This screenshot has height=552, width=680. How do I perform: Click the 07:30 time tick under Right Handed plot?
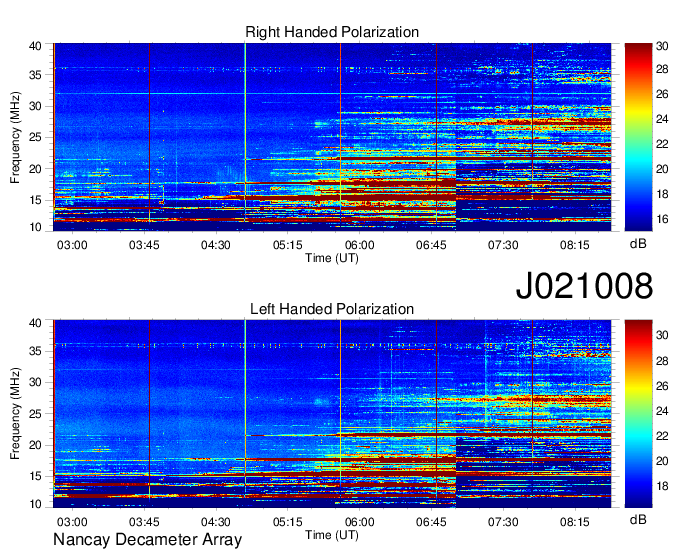click(x=503, y=245)
